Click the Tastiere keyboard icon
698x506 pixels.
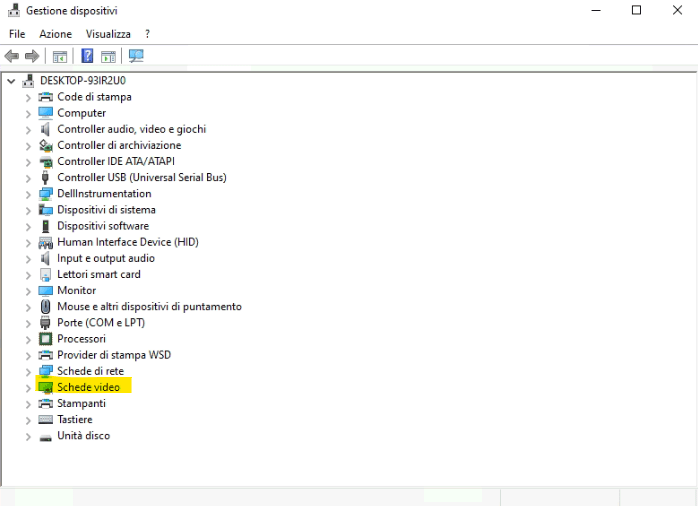tap(45, 419)
